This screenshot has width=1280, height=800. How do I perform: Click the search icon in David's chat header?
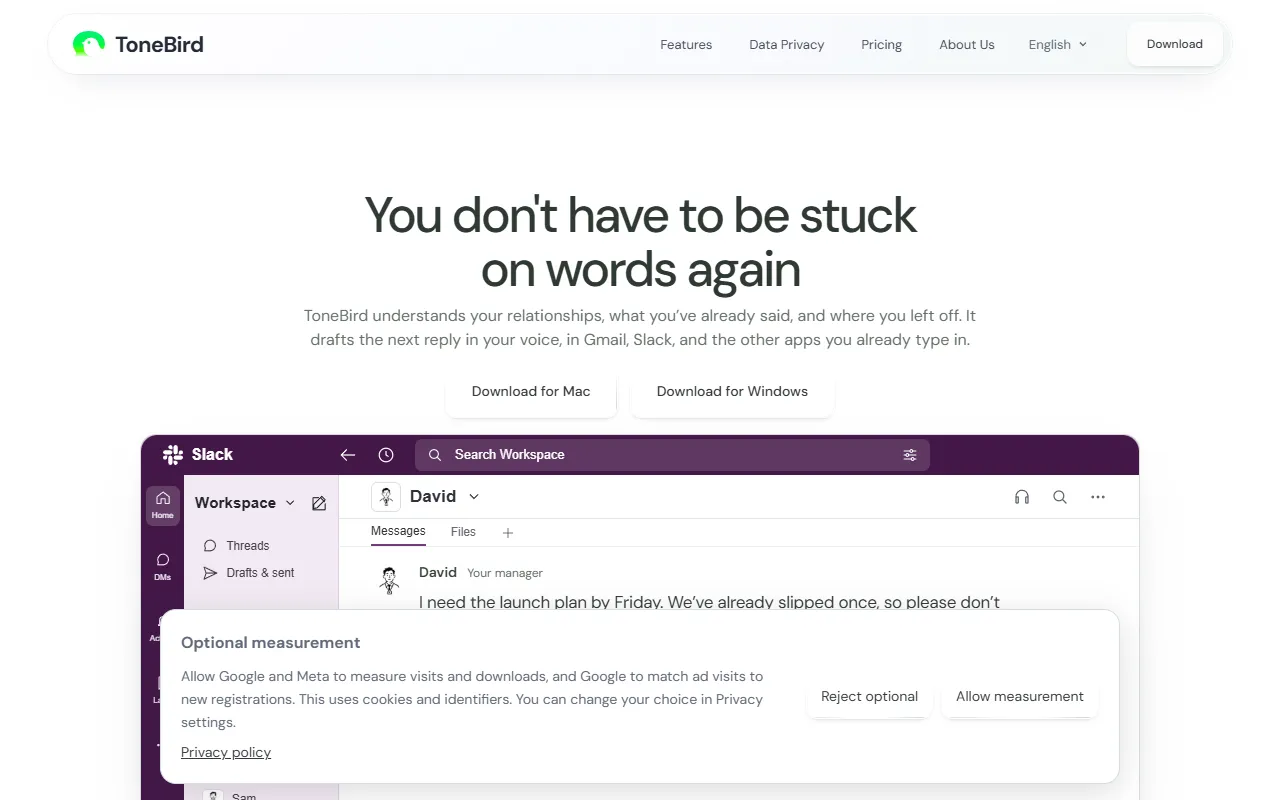point(1060,497)
